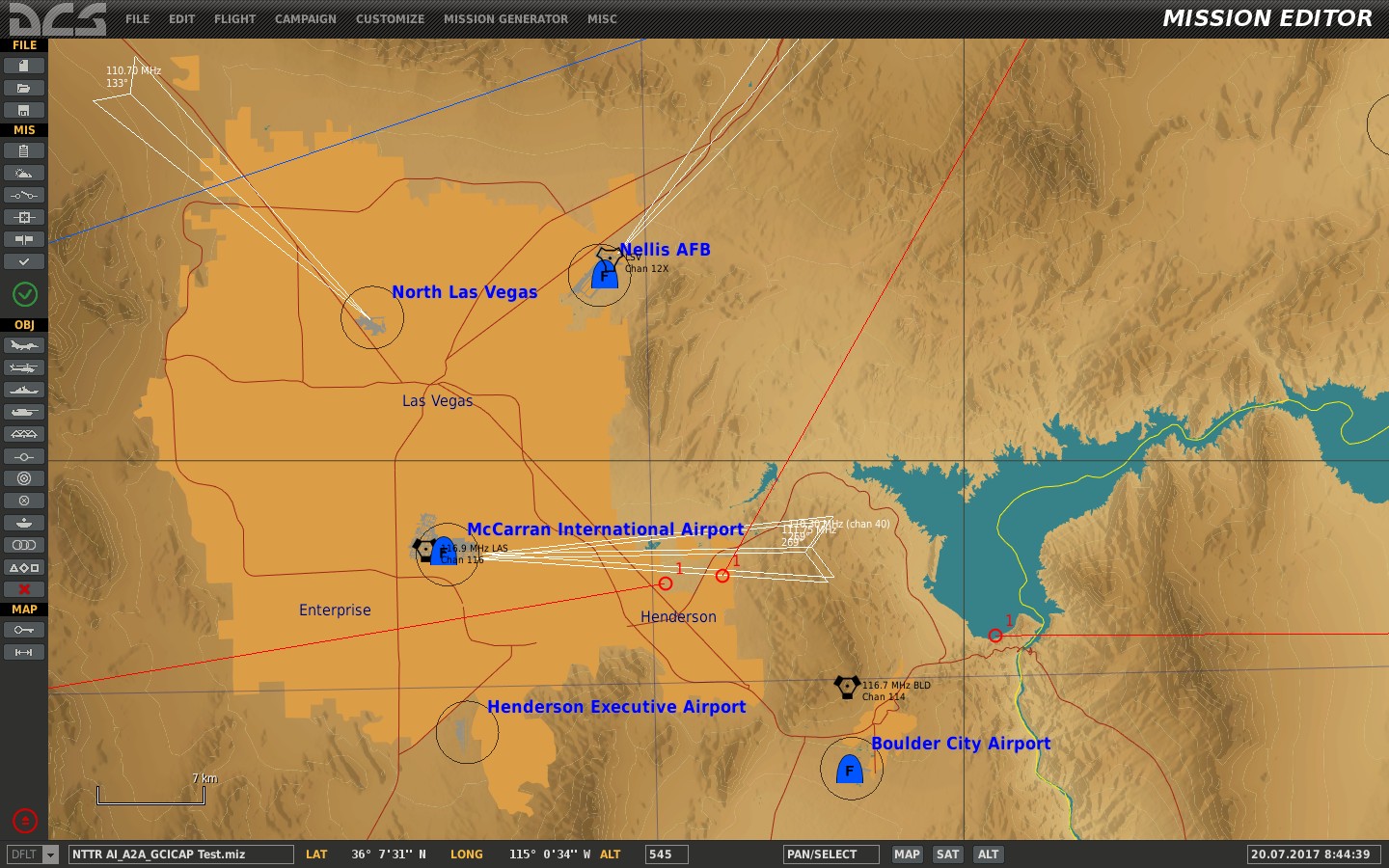
Task: Expand the DFLT dropdown arrow
Action: tap(51, 854)
